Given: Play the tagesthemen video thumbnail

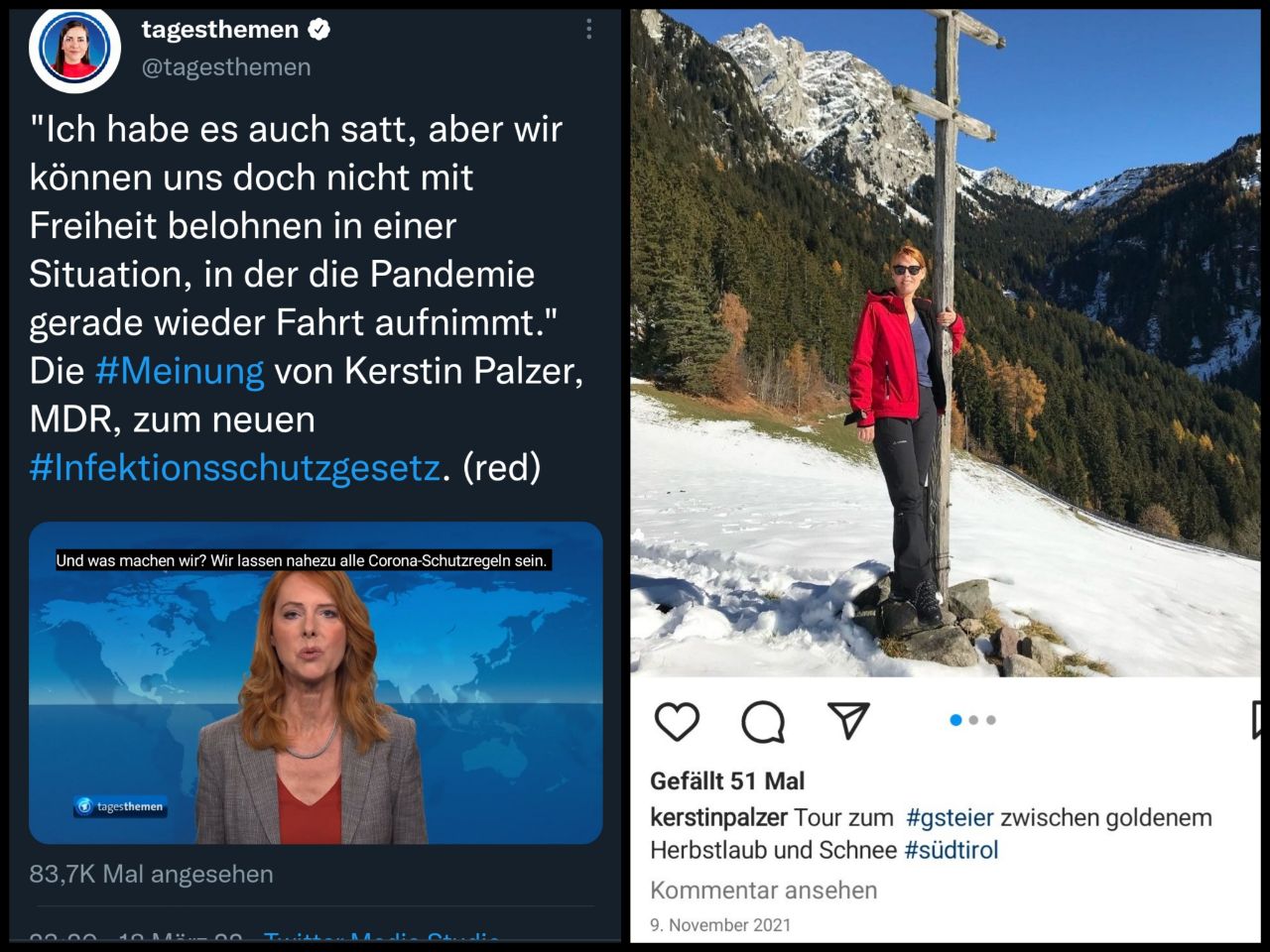Looking at the screenshot, I should pyautogui.click(x=316, y=683).
